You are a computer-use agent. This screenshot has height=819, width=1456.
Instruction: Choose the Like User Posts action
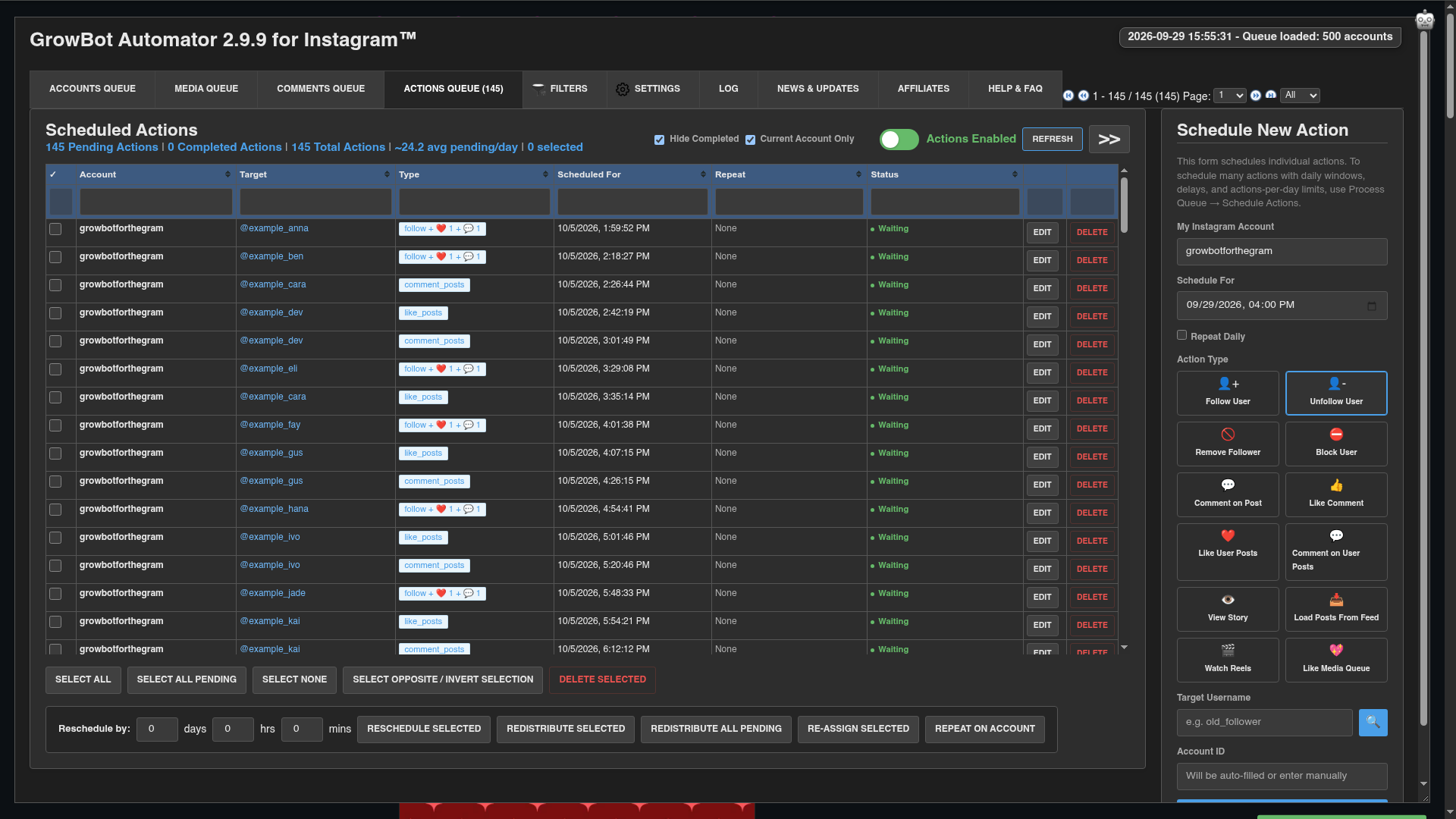pyautogui.click(x=1228, y=552)
